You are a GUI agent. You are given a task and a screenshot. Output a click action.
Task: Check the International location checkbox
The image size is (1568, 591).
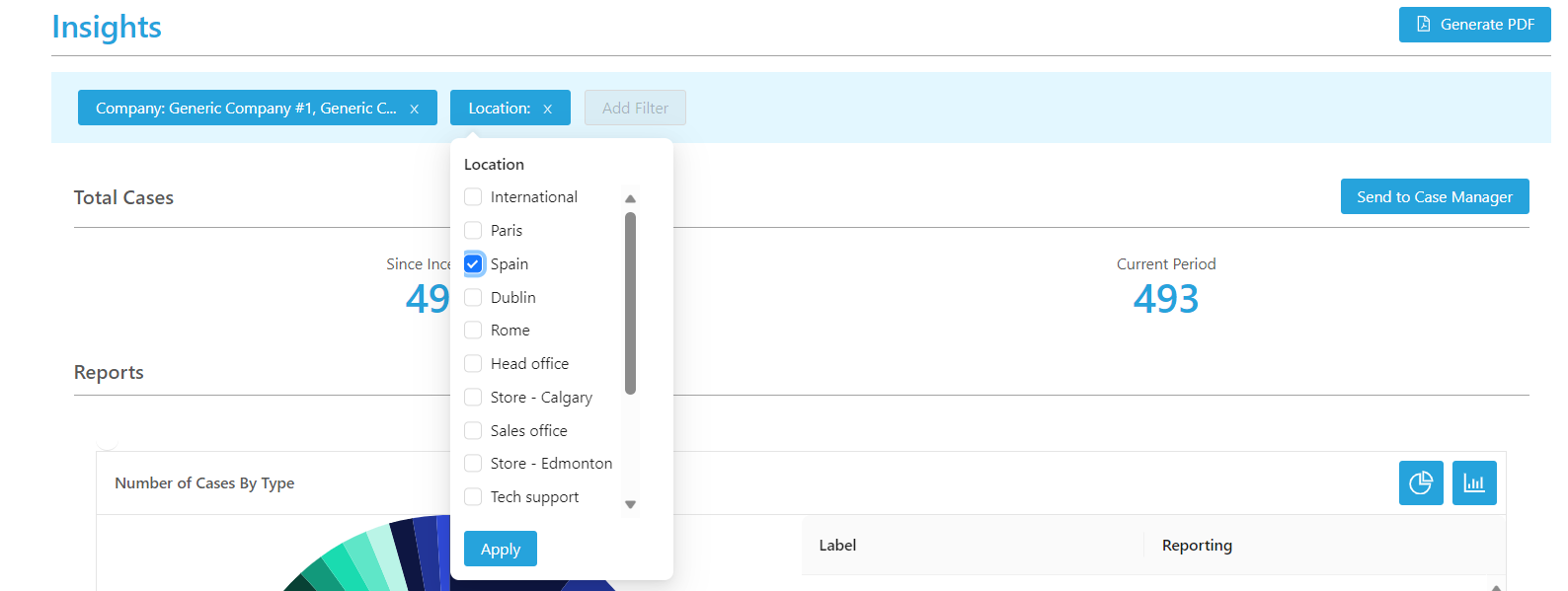[x=473, y=197]
